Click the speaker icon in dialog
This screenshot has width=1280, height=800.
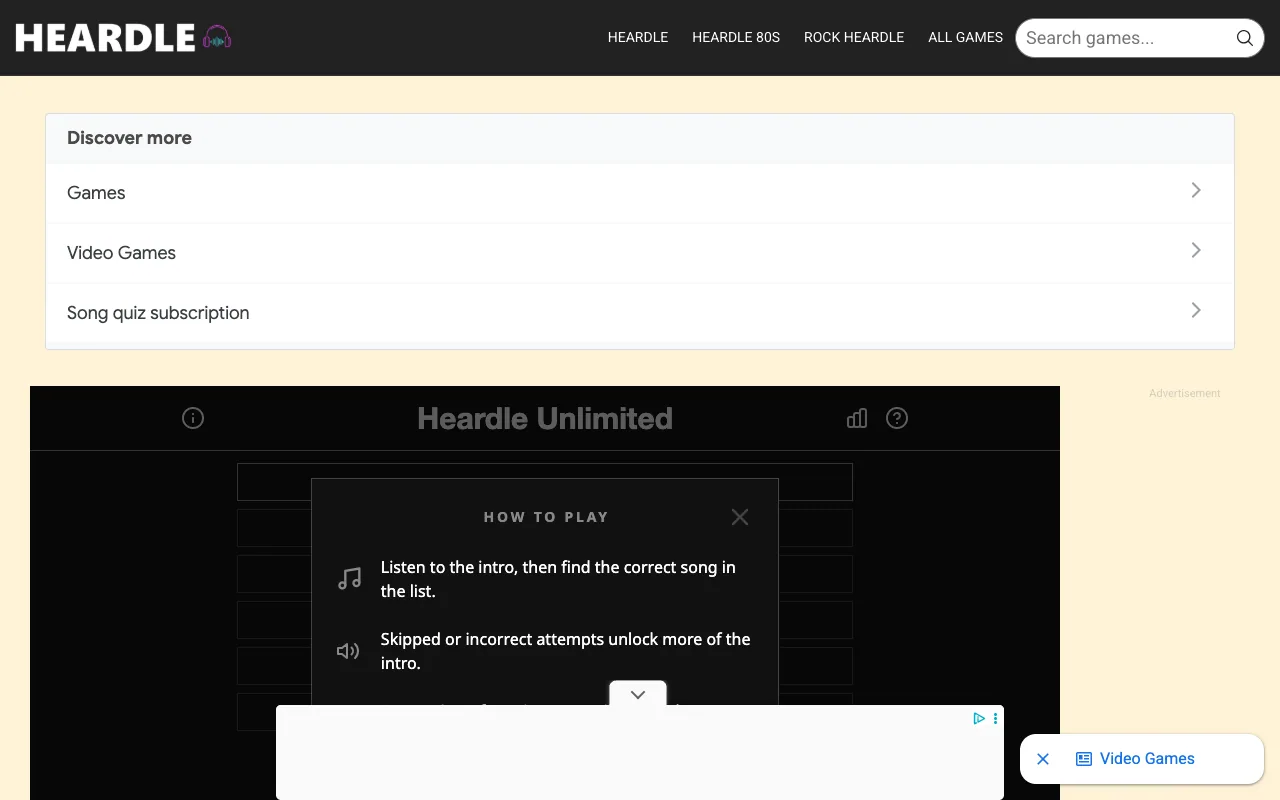click(x=348, y=651)
